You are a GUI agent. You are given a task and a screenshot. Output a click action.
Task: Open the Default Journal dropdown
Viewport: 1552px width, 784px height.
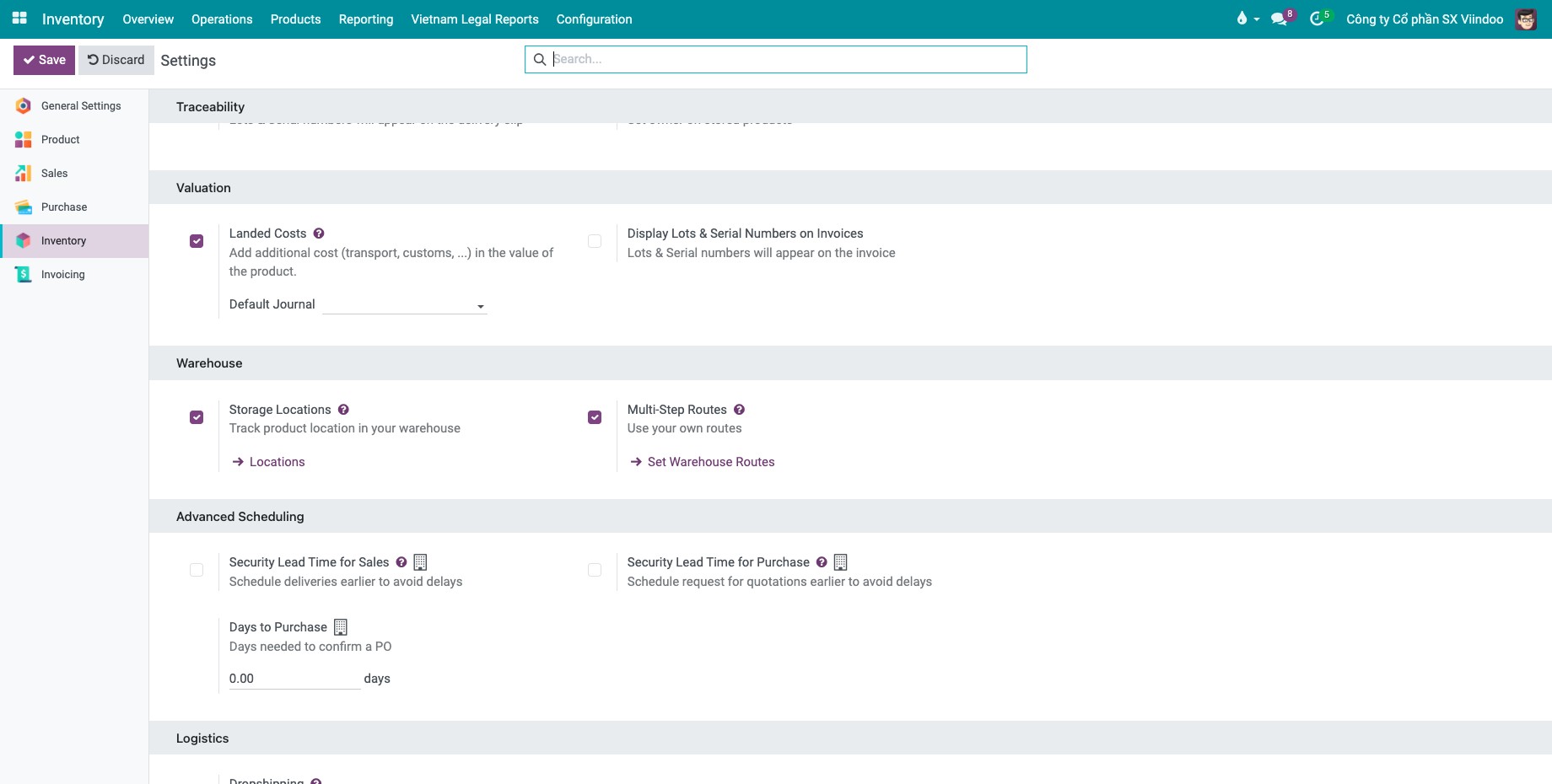coord(405,305)
